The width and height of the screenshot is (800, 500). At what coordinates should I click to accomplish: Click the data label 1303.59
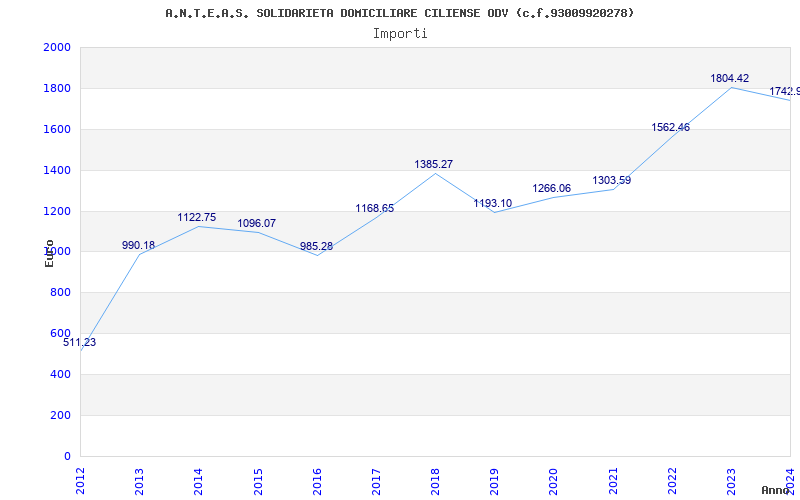612,180
